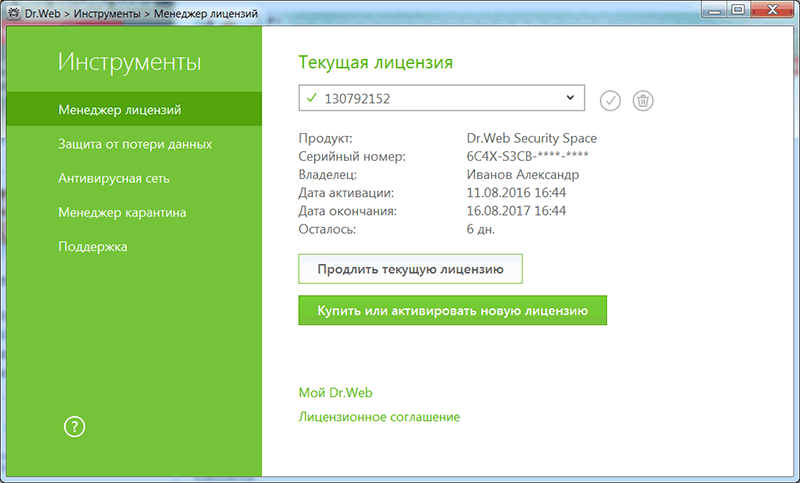Click the serial number 6C4X-S3CB-****-****
800x483 pixels.
click(528, 156)
